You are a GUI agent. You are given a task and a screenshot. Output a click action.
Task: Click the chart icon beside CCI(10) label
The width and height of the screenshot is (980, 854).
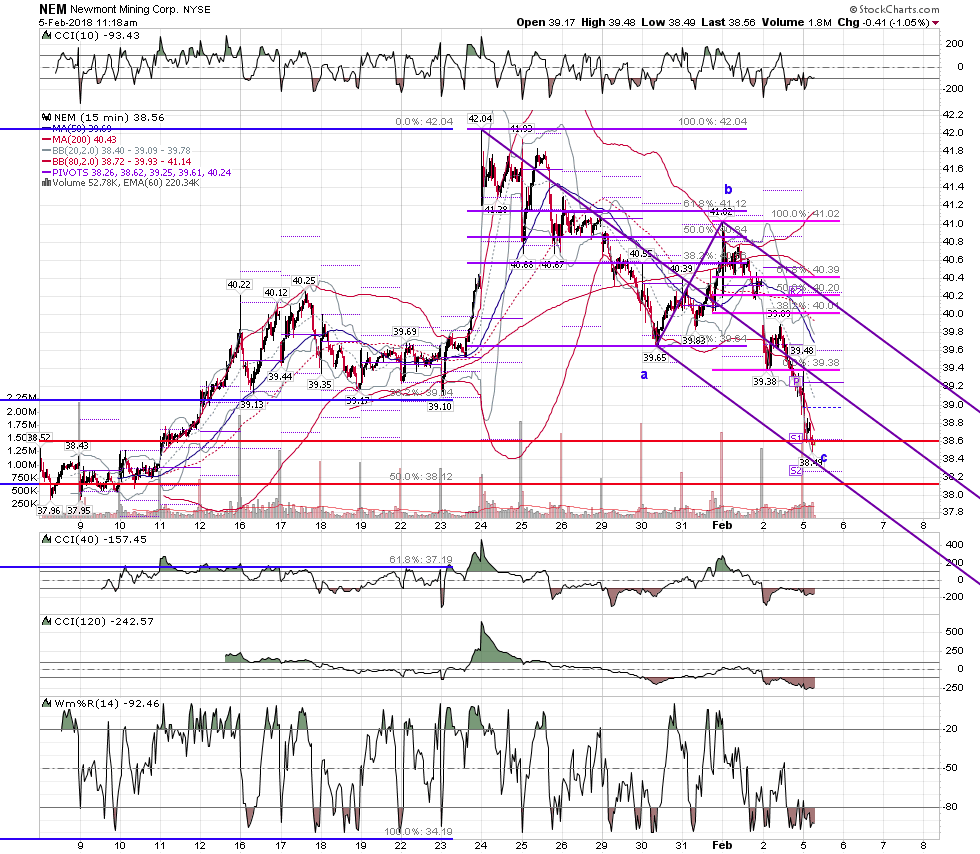tap(46, 36)
